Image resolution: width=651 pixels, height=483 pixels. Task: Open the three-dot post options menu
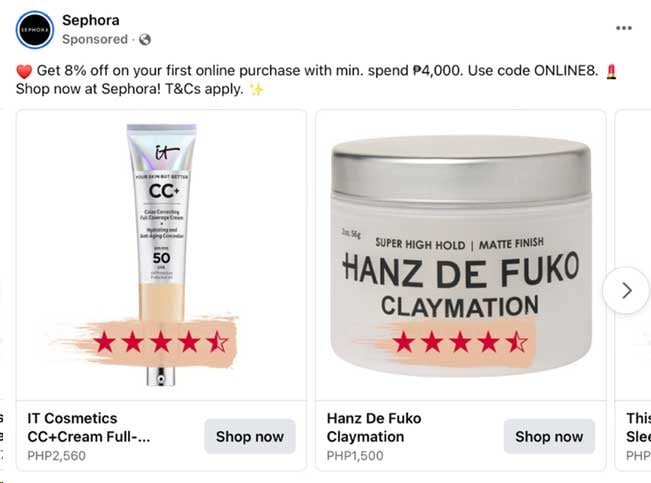point(624,28)
